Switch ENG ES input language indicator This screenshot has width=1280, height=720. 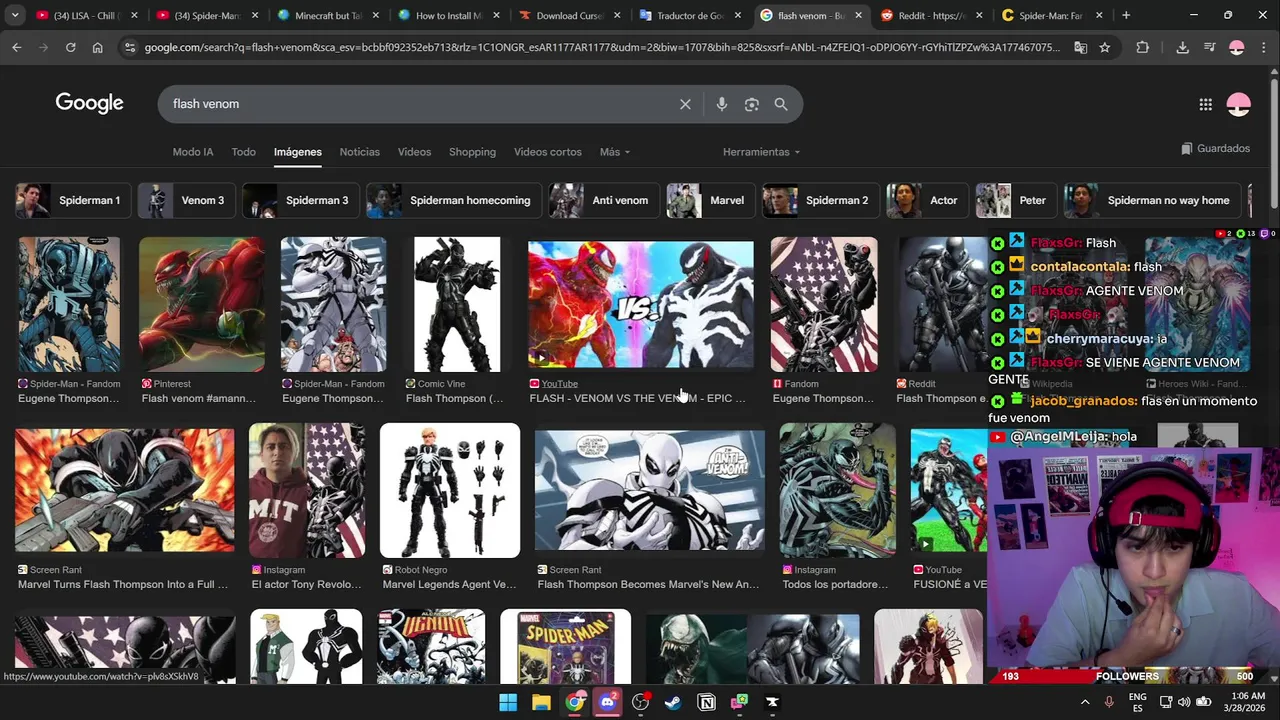click(x=1138, y=702)
